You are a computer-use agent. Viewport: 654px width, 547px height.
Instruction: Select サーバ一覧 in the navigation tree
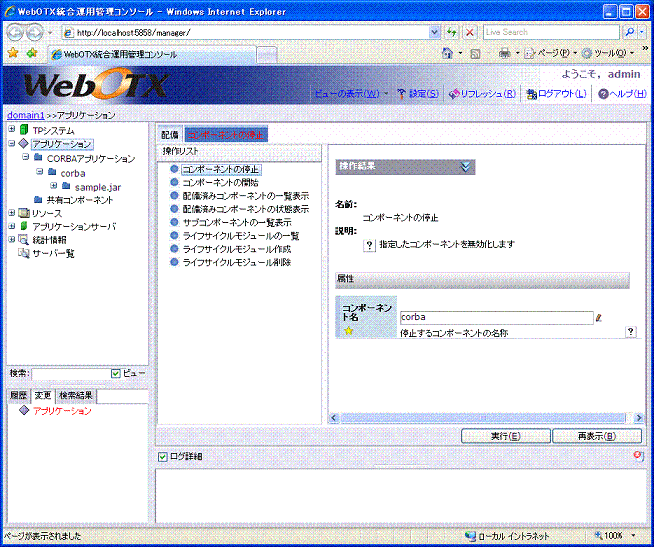coord(46,254)
